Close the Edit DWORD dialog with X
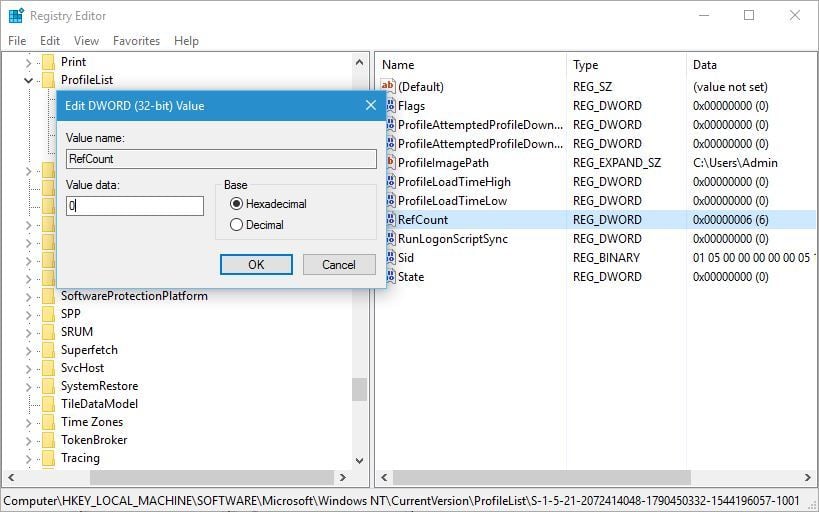 click(x=371, y=106)
